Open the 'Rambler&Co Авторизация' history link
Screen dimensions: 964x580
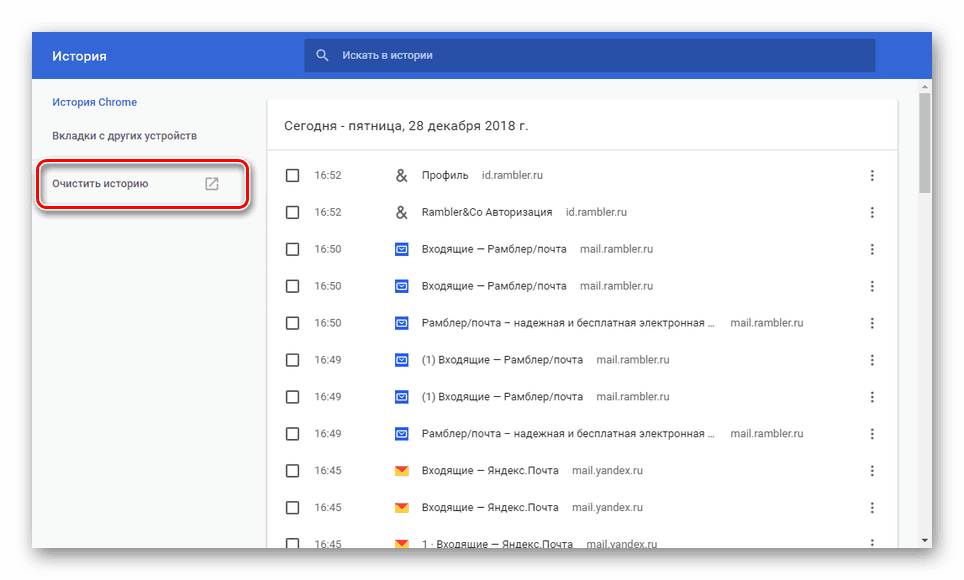(487, 212)
